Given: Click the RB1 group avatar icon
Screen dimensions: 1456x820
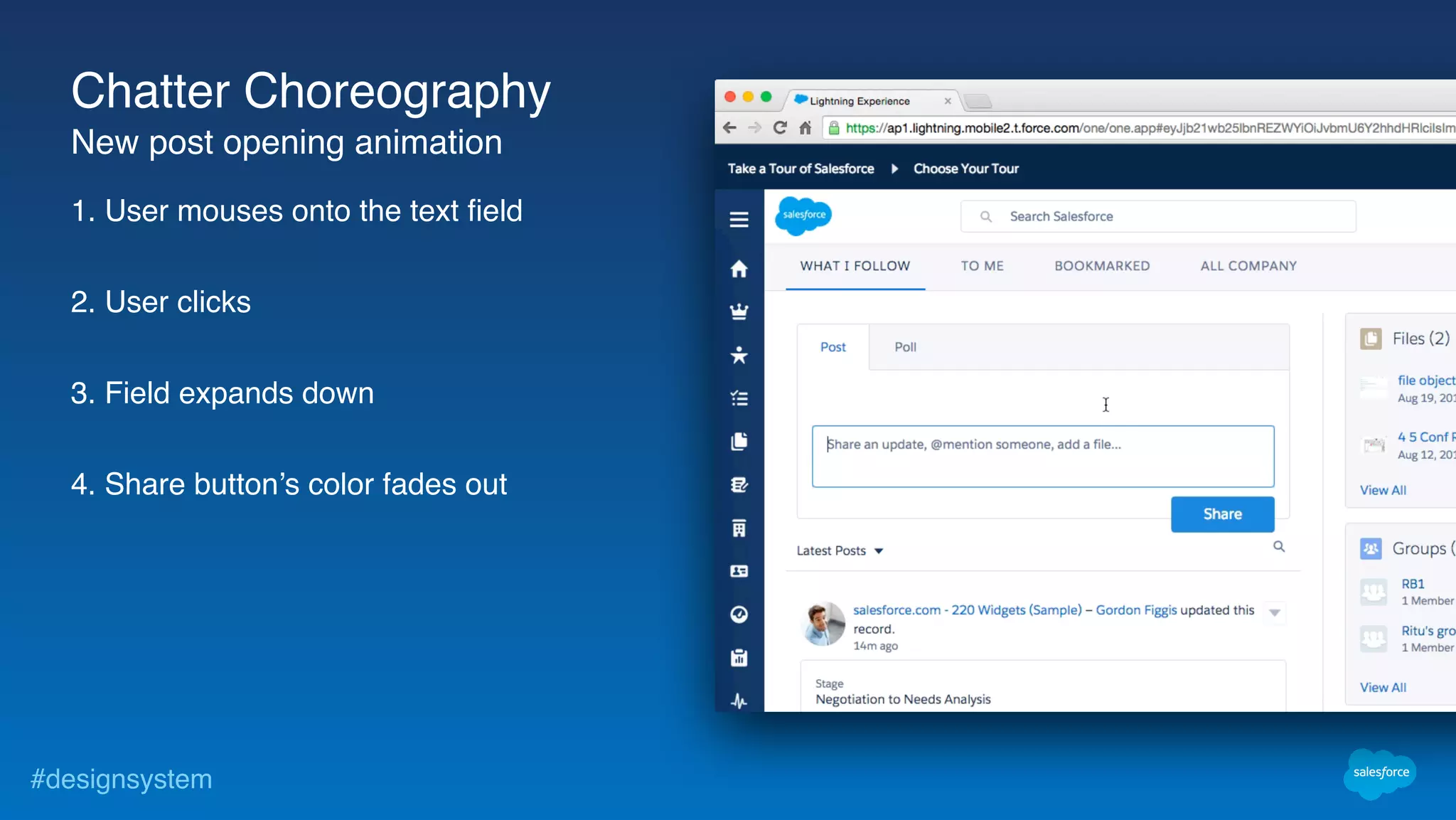Looking at the screenshot, I should (1374, 592).
